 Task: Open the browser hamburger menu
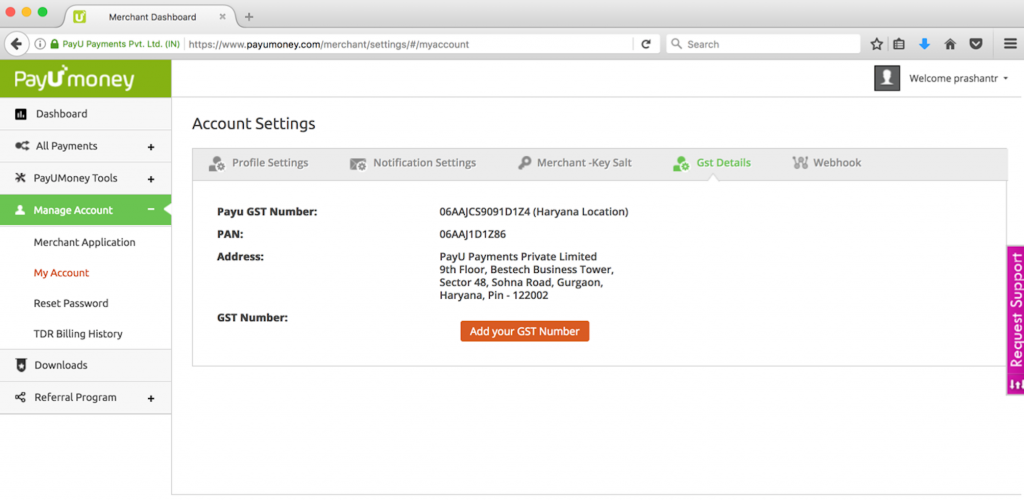(x=1010, y=44)
